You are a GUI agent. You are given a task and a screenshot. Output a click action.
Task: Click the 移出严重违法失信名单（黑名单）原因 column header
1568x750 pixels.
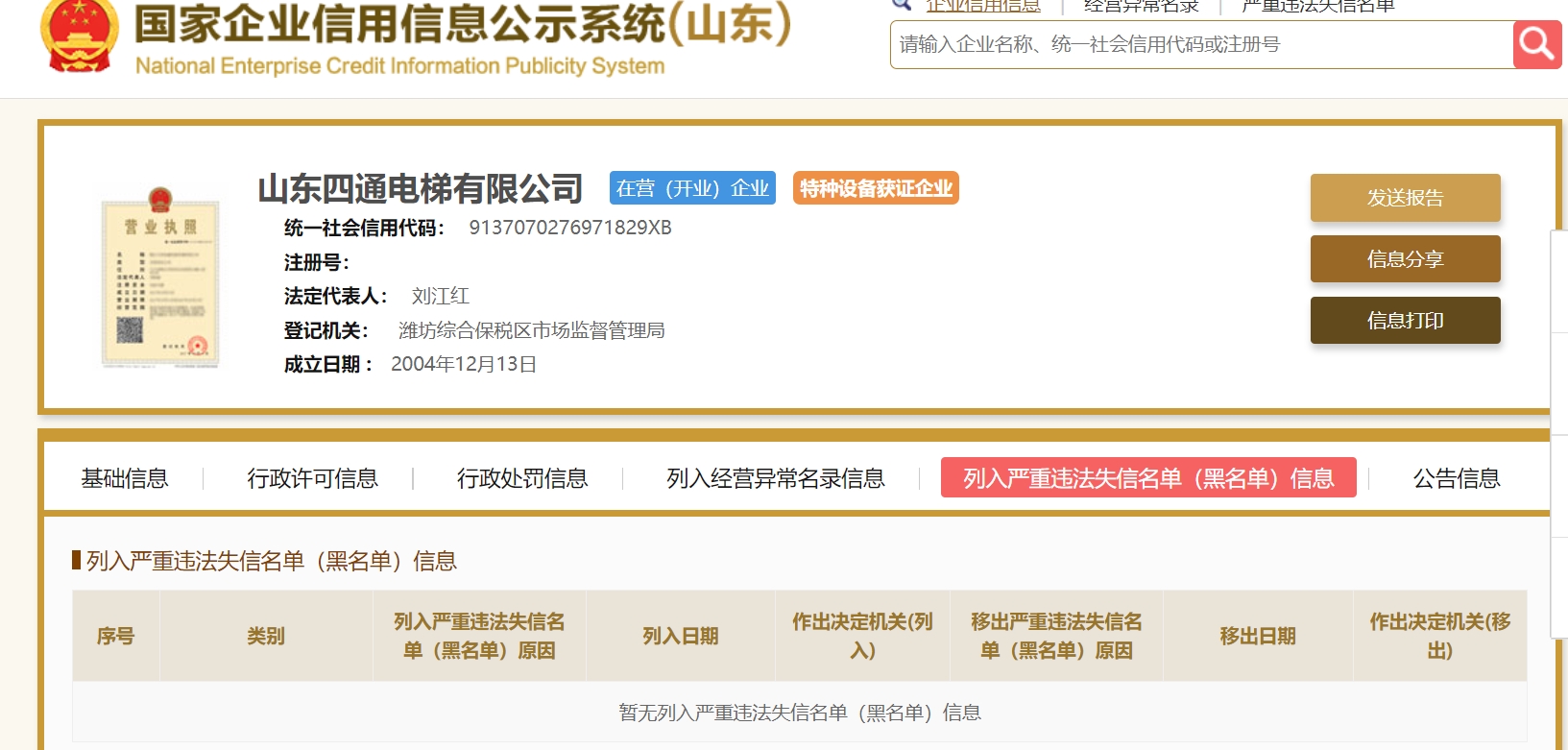(1056, 636)
